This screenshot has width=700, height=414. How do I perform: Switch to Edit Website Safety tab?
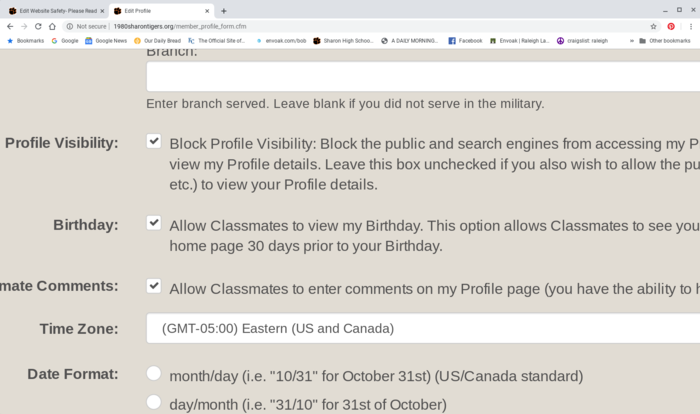pyautogui.click(x=53, y=11)
